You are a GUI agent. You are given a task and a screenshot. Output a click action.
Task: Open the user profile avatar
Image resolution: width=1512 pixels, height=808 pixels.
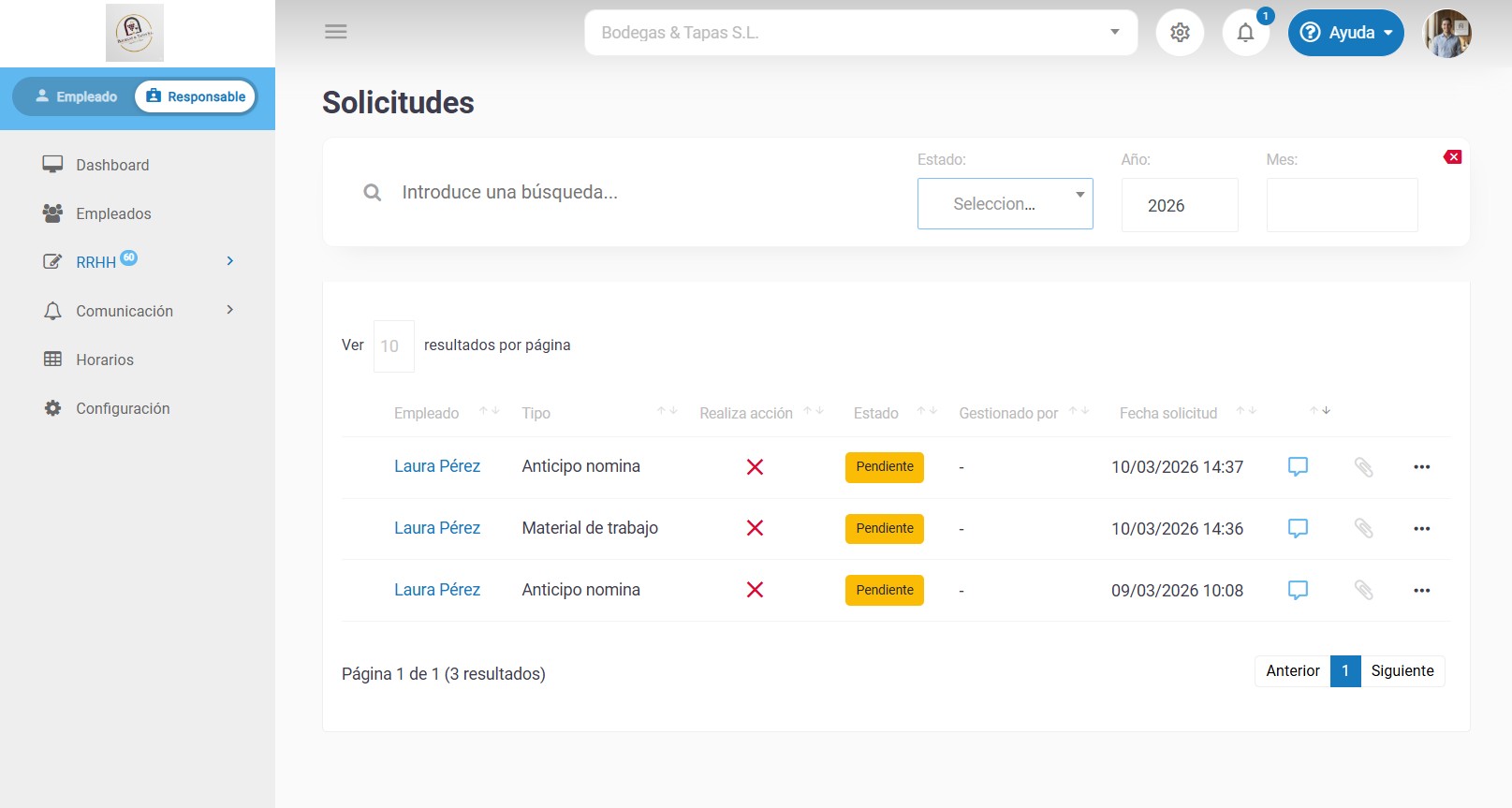[x=1447, y=33]
